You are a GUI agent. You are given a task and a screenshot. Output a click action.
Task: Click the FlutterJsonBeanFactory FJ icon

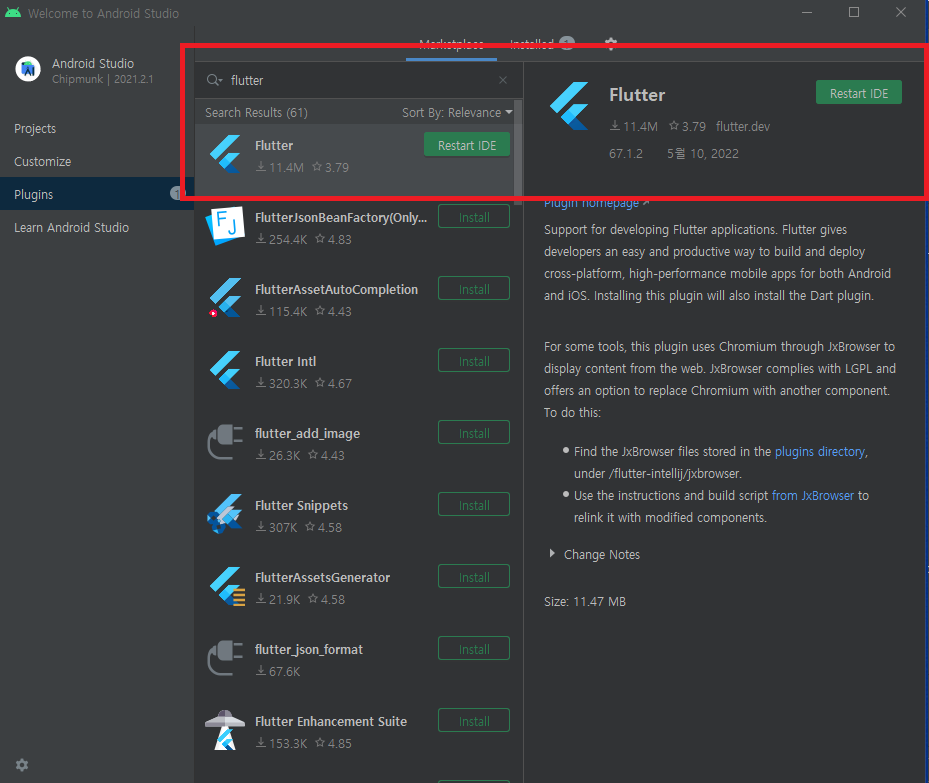point(225,226)
